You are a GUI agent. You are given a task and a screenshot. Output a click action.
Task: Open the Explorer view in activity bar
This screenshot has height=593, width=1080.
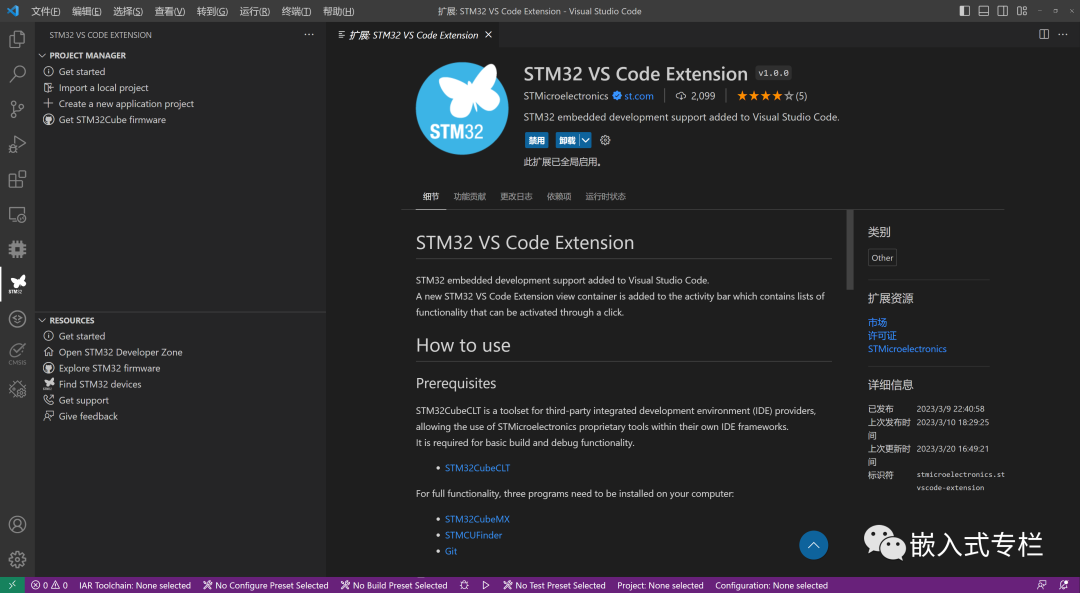tap(17, 39)
